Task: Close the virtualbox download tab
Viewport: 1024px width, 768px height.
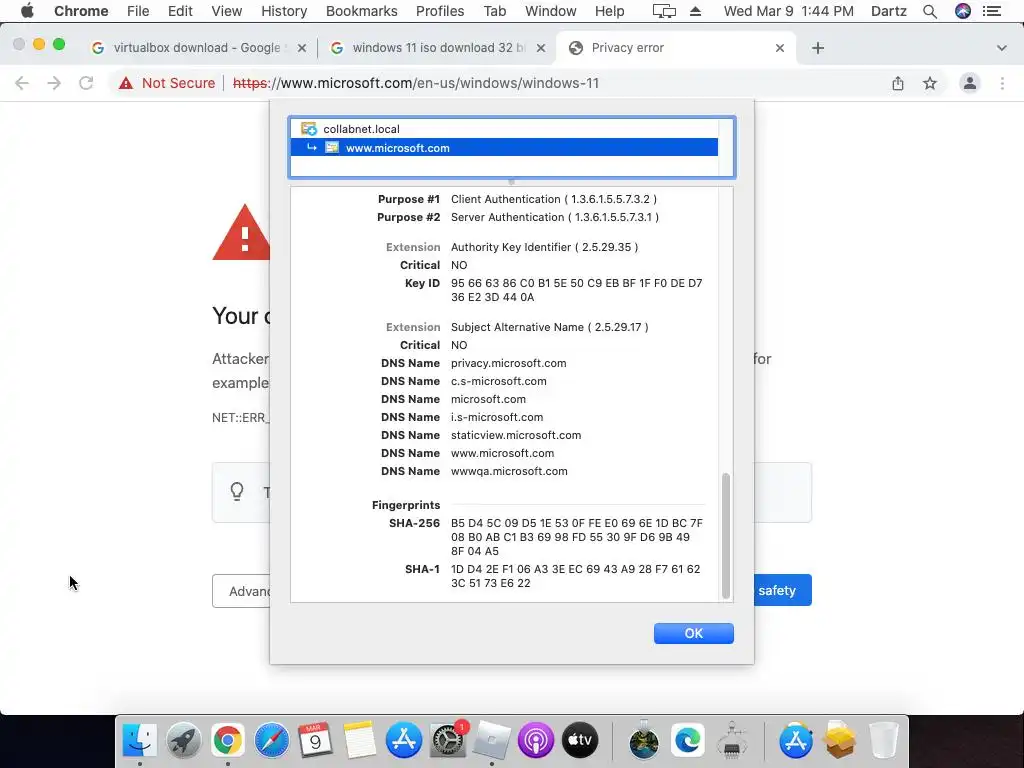Action: coord(302,48)
